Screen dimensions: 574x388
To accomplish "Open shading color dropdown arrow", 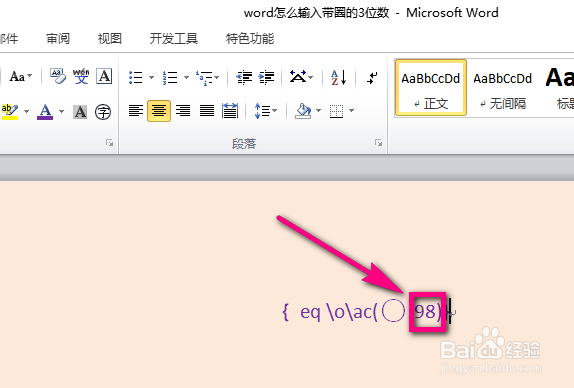I will 318,111.
